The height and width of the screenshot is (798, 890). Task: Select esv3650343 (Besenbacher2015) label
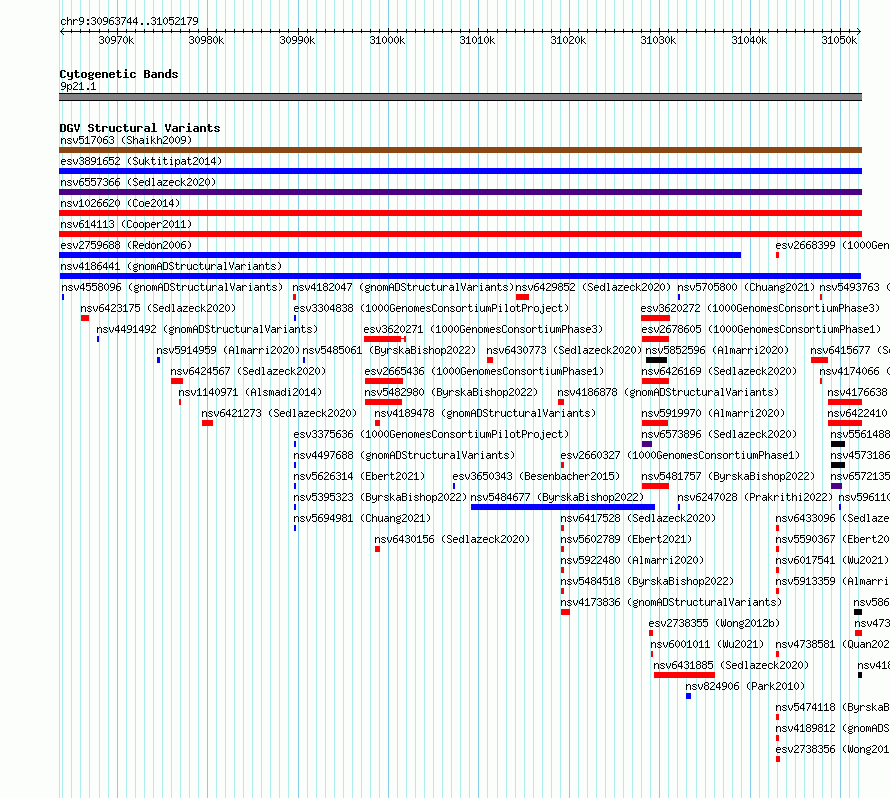tap(536, 476)
